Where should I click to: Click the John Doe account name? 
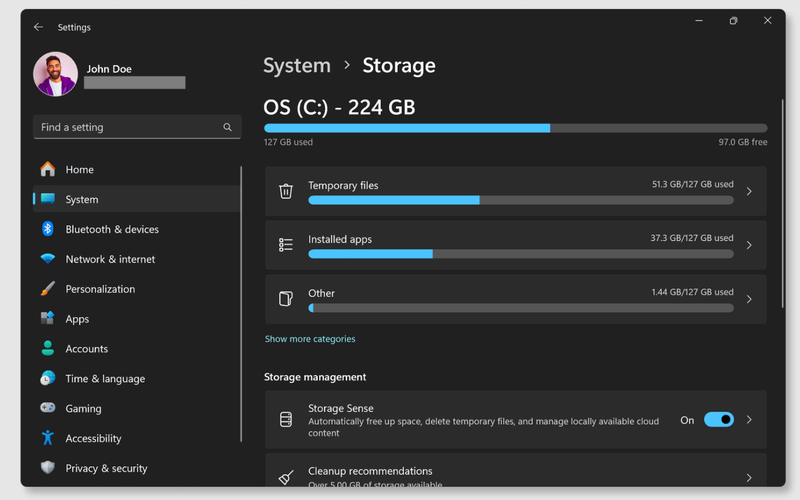(109, 69)
